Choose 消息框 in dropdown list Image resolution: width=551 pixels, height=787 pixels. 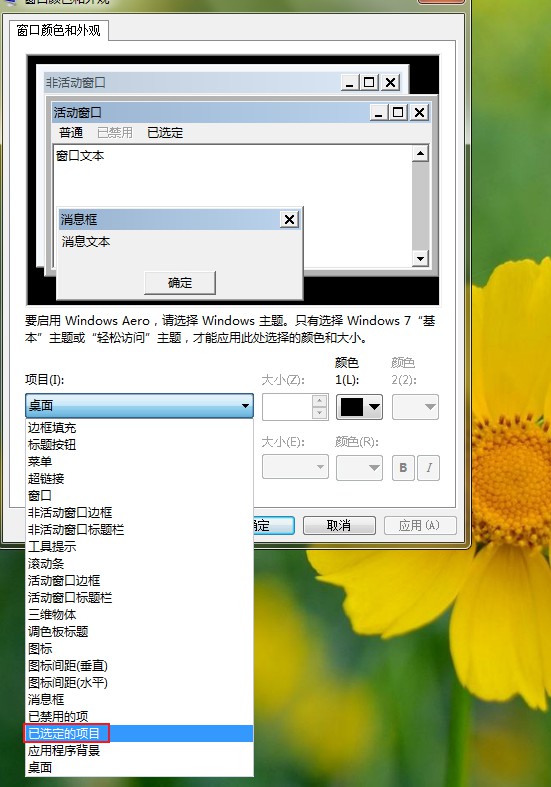pyautogui.click(x=139, y=700)
